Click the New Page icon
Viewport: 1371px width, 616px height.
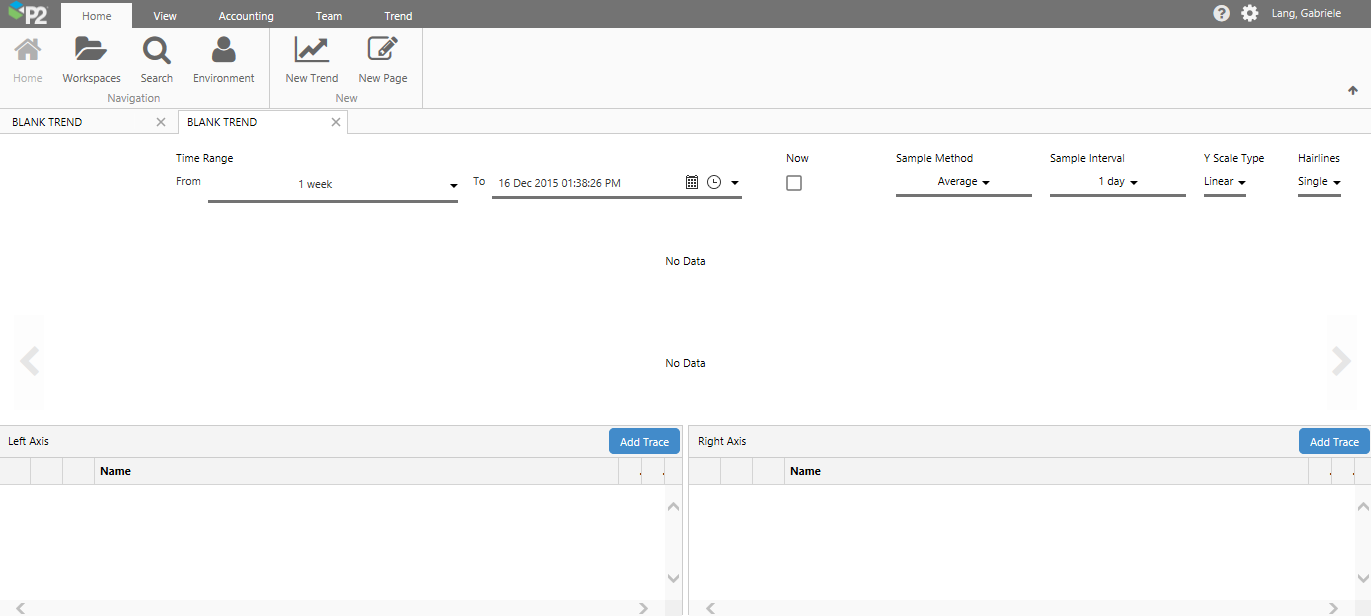pos(382,51)
